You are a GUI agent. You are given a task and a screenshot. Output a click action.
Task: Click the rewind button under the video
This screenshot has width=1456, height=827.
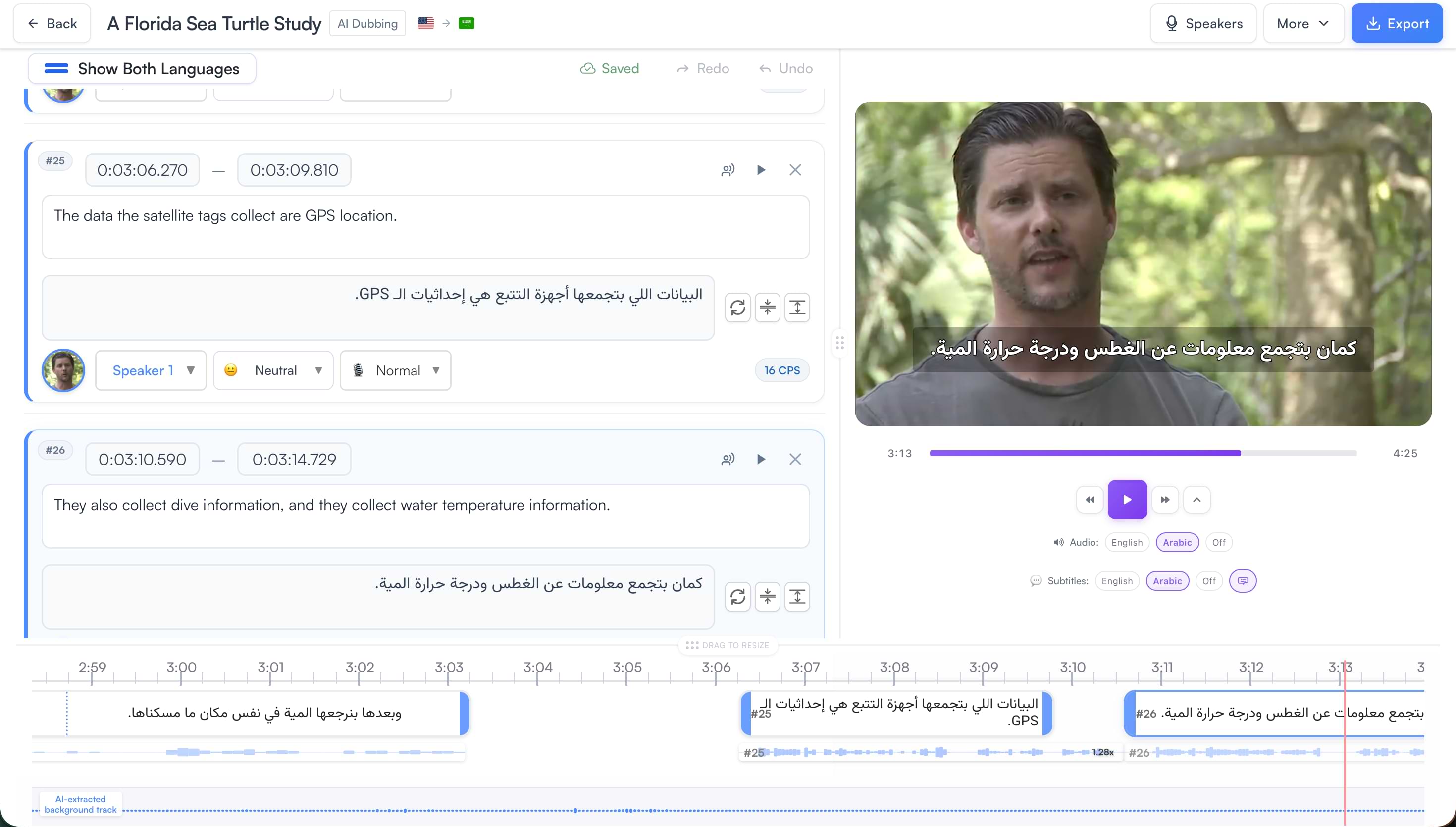1090,500
